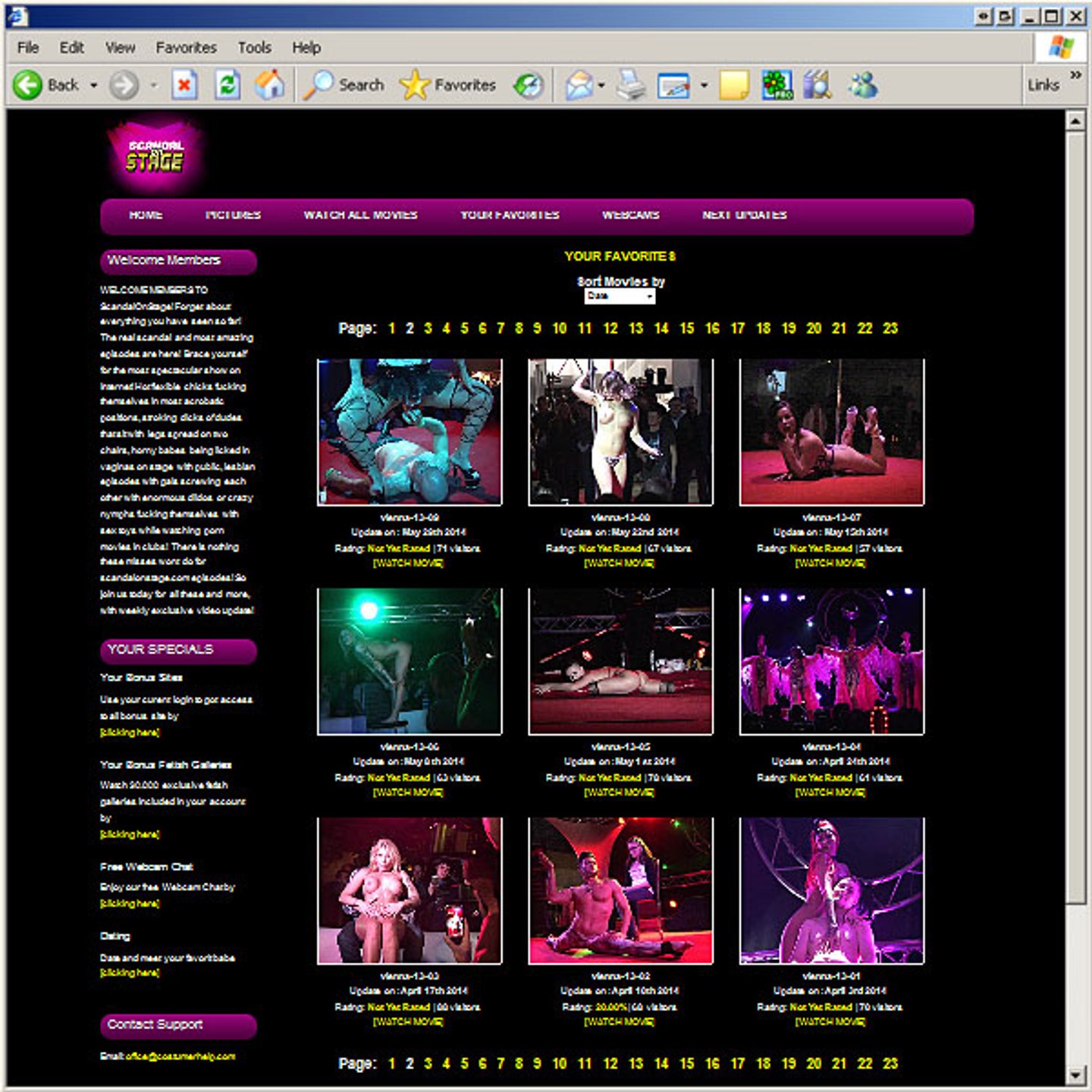The image size is (1092, 1092).
Task: Open the Search pane from the toolbar
Action: point(344,85)
